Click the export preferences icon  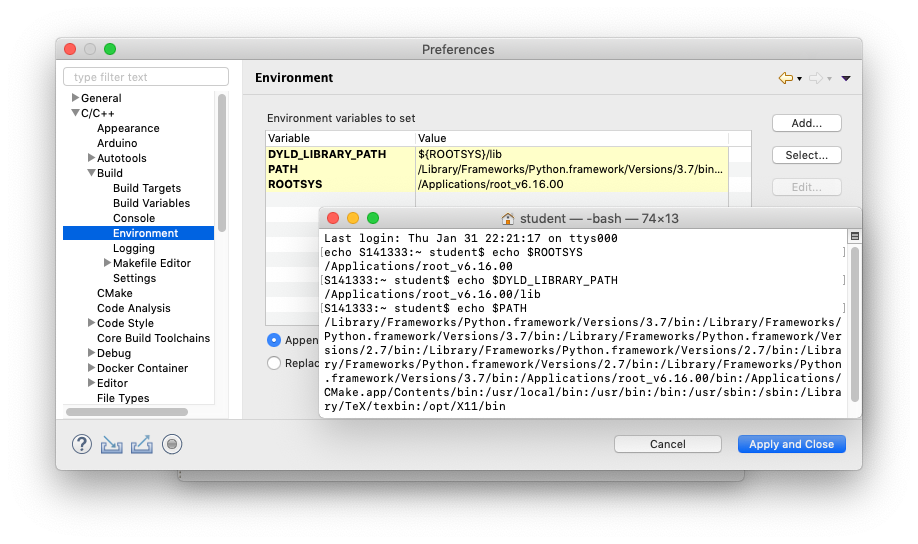(142, 444)
